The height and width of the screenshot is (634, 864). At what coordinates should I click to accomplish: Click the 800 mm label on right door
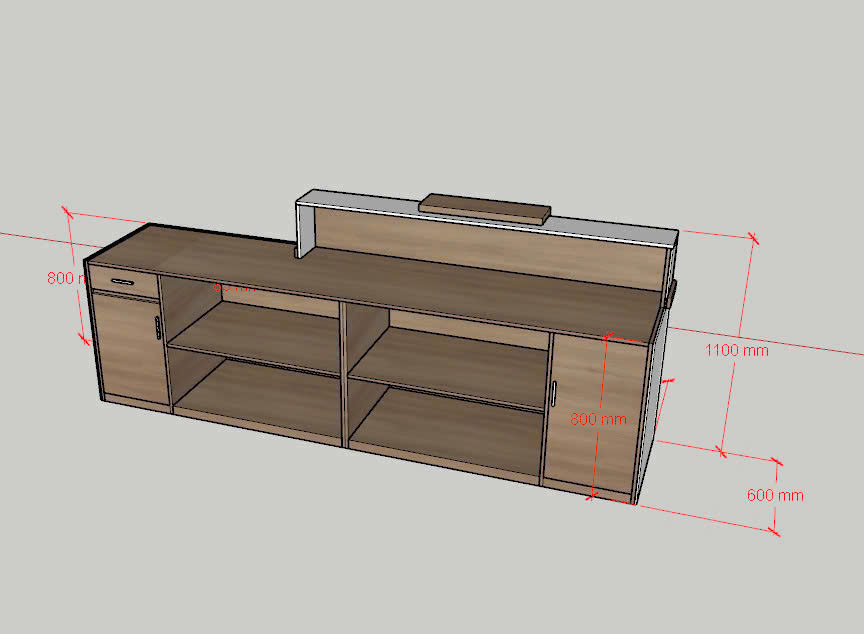[x=598, y=419]
